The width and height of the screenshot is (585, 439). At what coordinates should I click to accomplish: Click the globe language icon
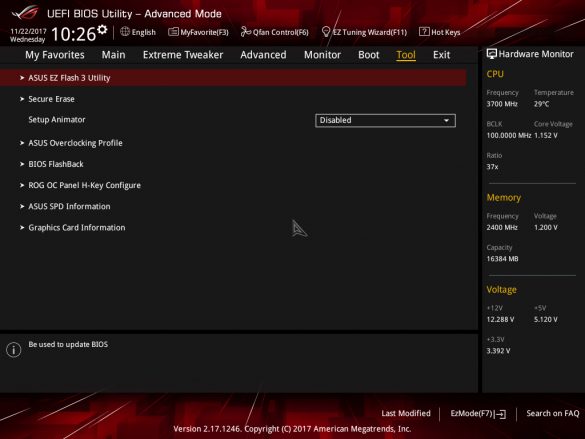(x=125, y=32)
